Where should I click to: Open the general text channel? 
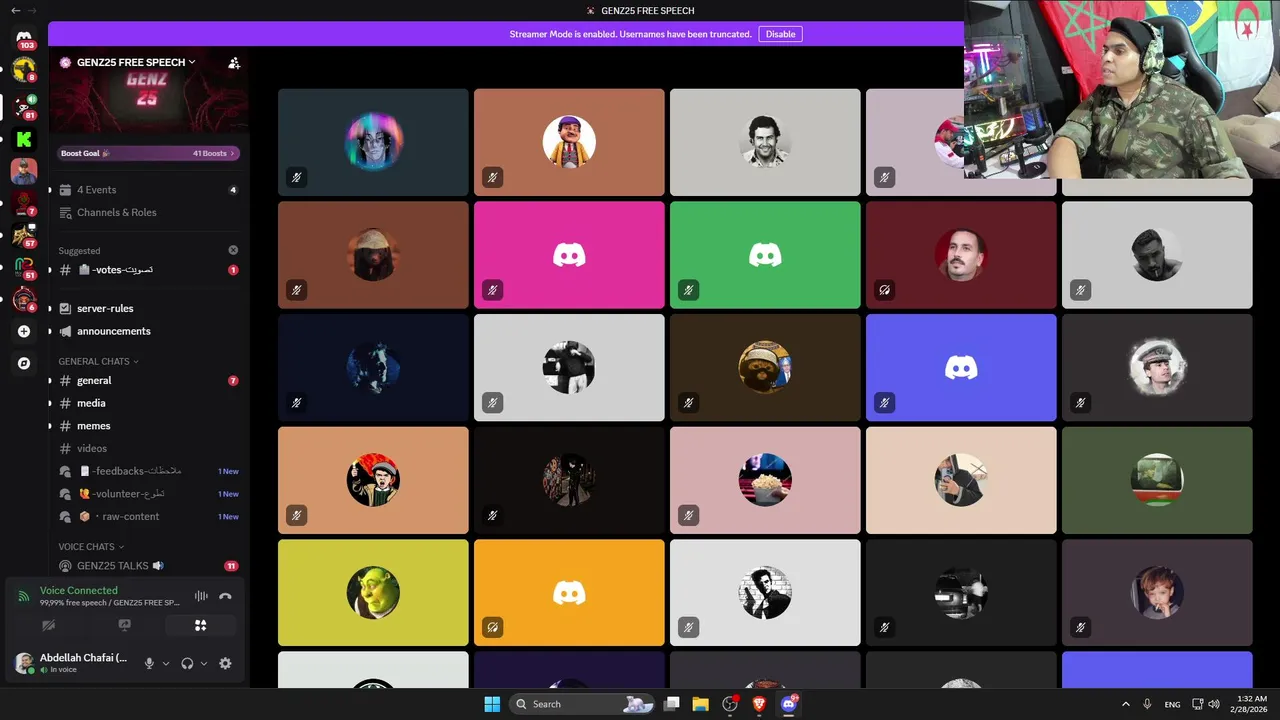click(x=148, y=380)
